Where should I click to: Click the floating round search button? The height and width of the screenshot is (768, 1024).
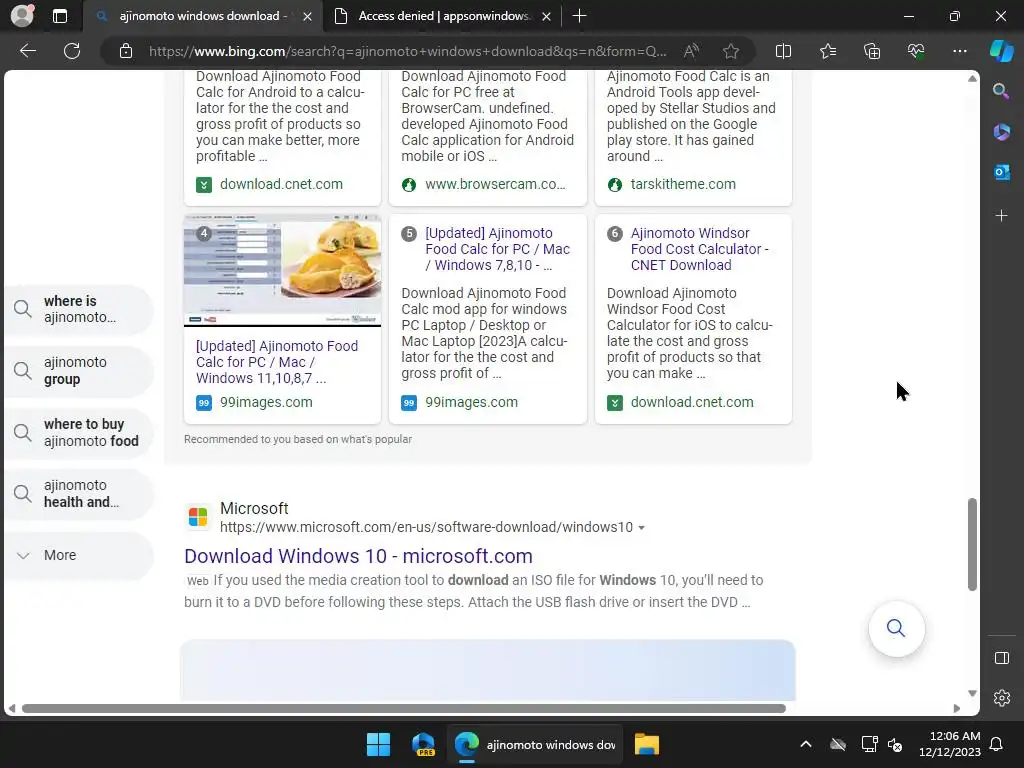coord(896,628)
